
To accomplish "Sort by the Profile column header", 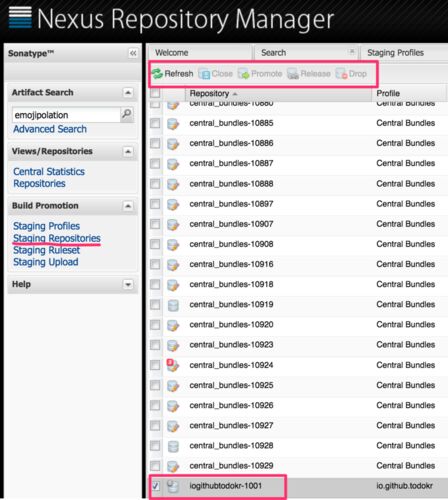I will (410, 93).
